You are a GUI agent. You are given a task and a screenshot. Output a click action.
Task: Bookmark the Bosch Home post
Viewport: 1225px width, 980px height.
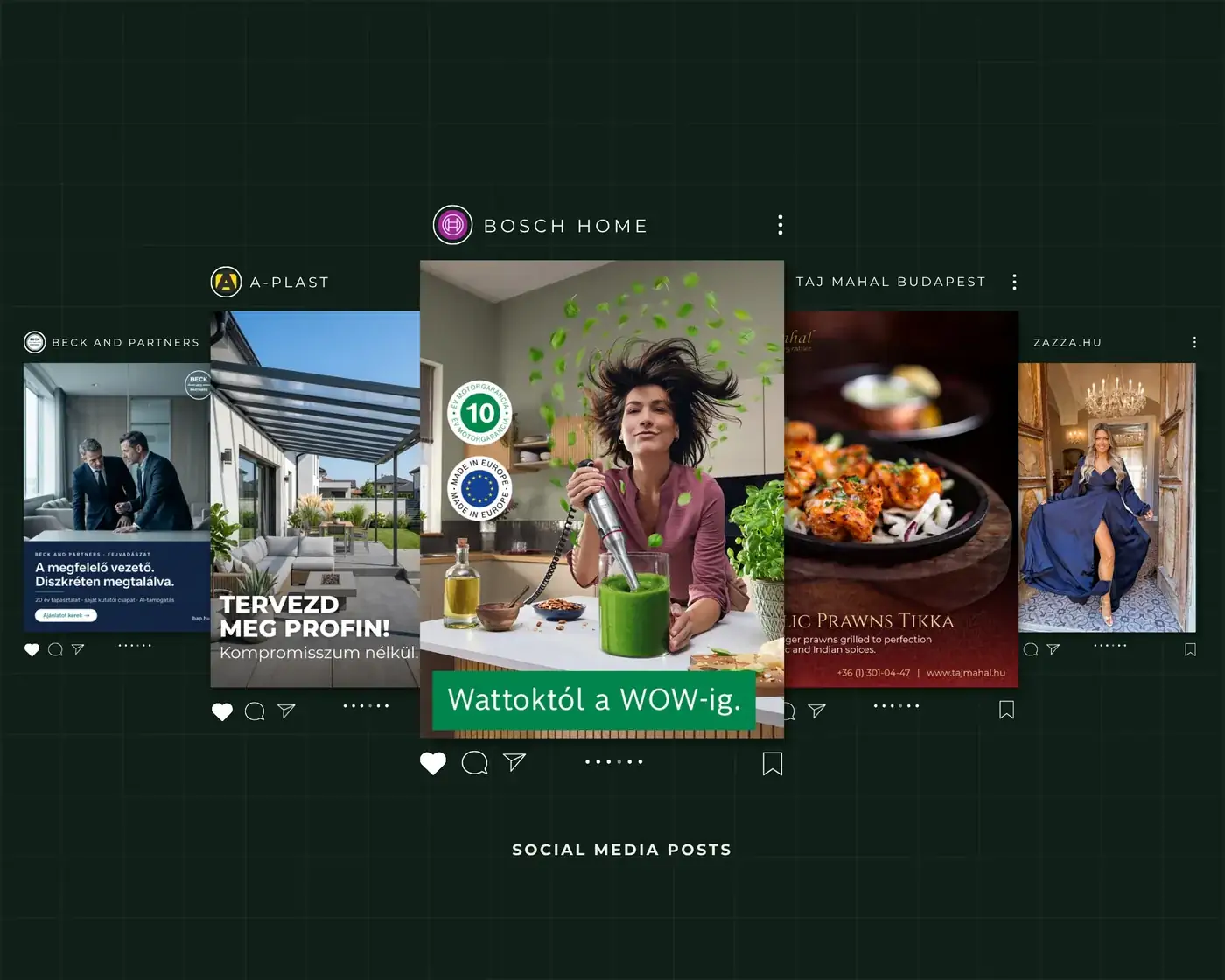[772, 764]
